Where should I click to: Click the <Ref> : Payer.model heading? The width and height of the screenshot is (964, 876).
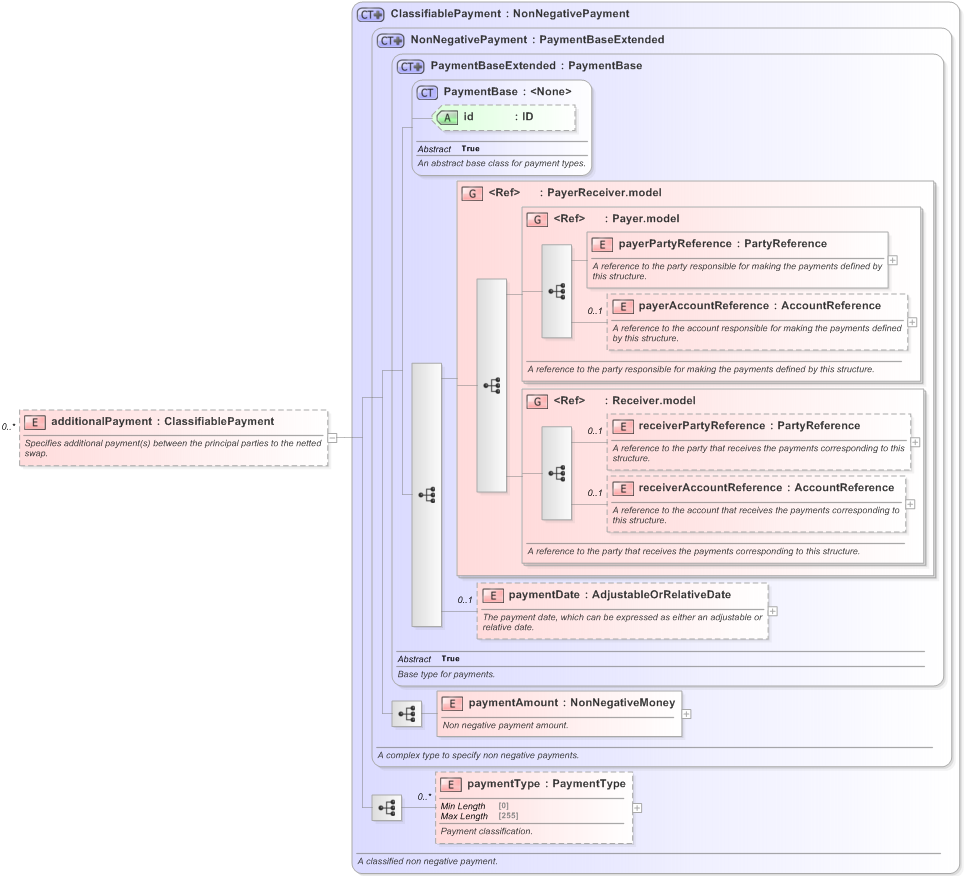[616, 218]
